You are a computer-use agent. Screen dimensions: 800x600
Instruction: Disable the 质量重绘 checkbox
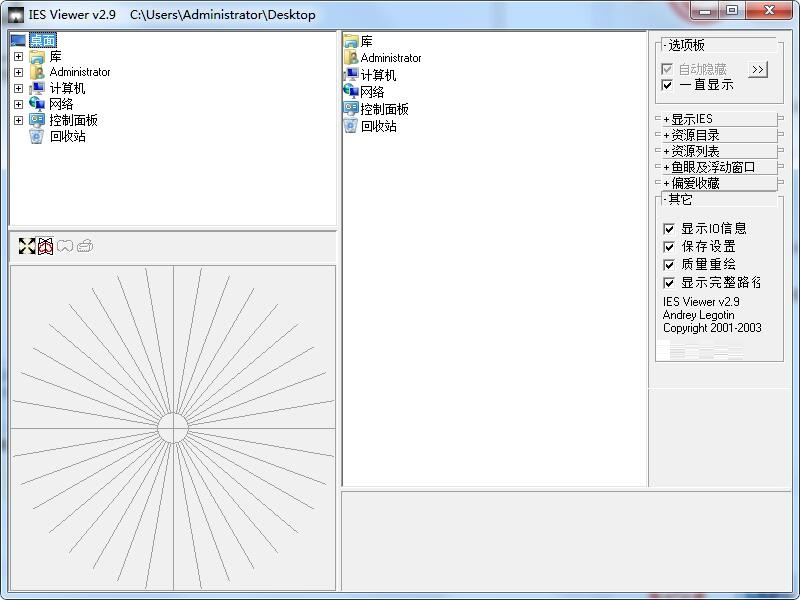point(669,265)
